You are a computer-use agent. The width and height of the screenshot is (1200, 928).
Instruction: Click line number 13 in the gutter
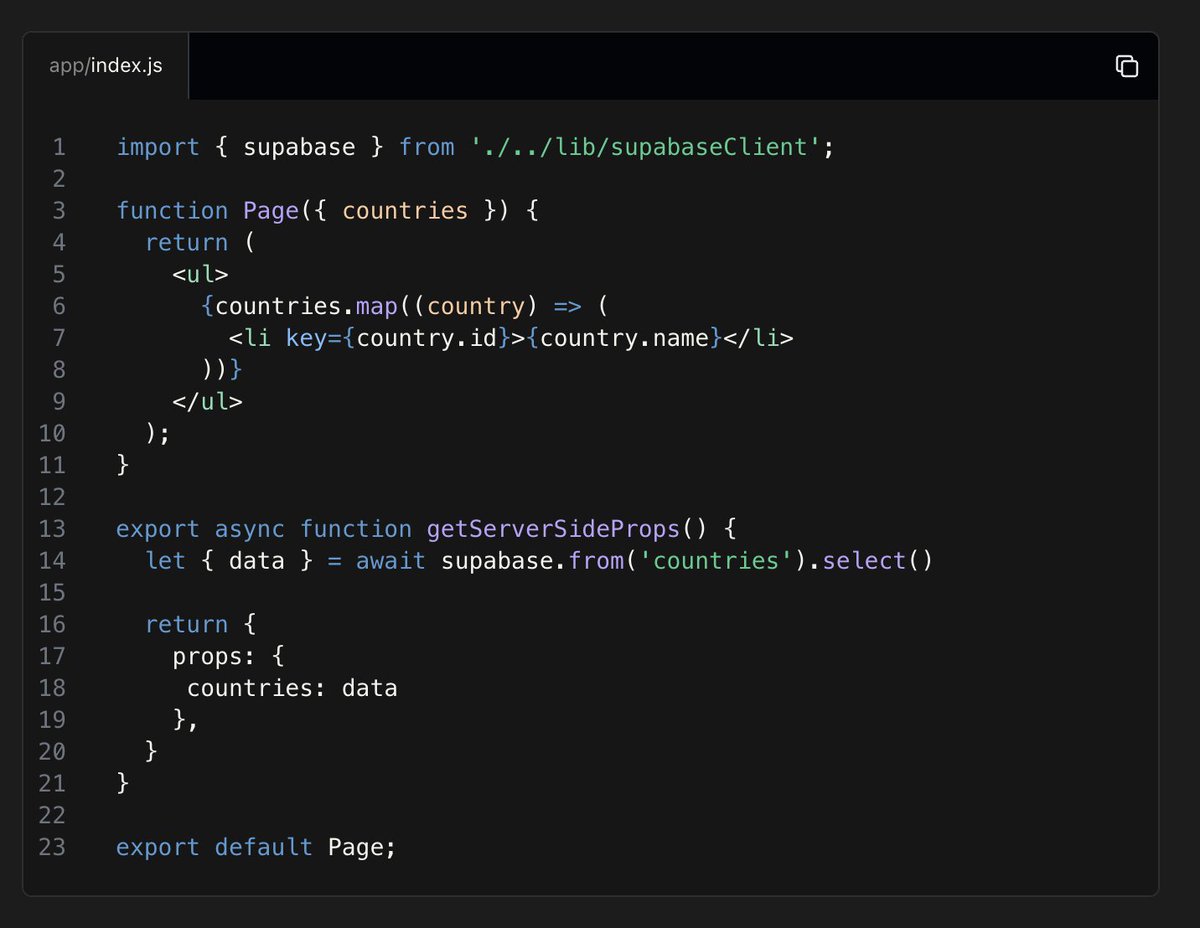click(51, 528)
